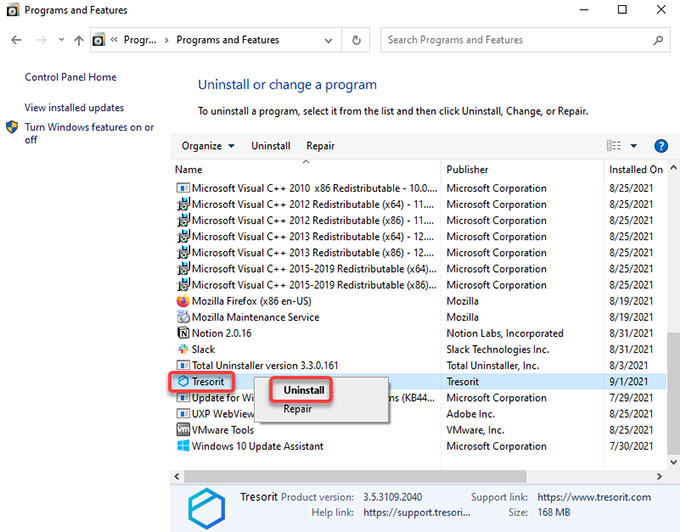The width and height of the screenshot is (680, 532).
Task: Click the 9/1/2021 install date
Action: 628,382
